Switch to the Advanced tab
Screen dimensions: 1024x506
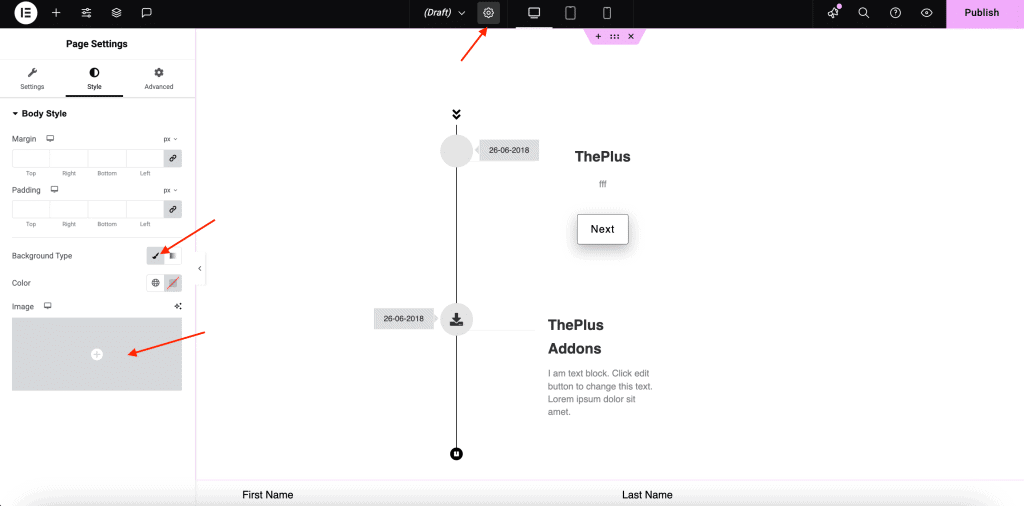[158, 79]
